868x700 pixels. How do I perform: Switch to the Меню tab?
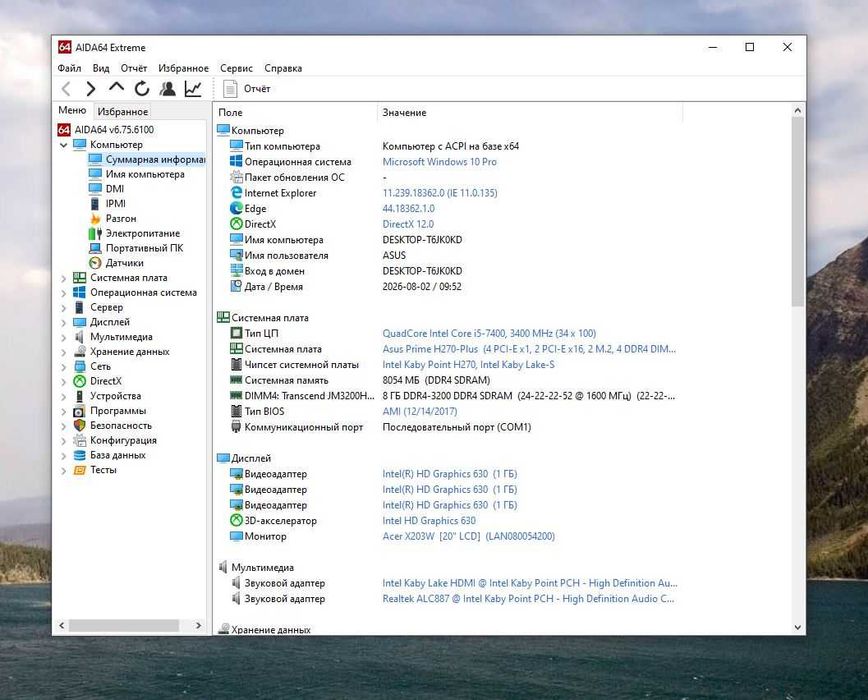click(x=73, y=110)
